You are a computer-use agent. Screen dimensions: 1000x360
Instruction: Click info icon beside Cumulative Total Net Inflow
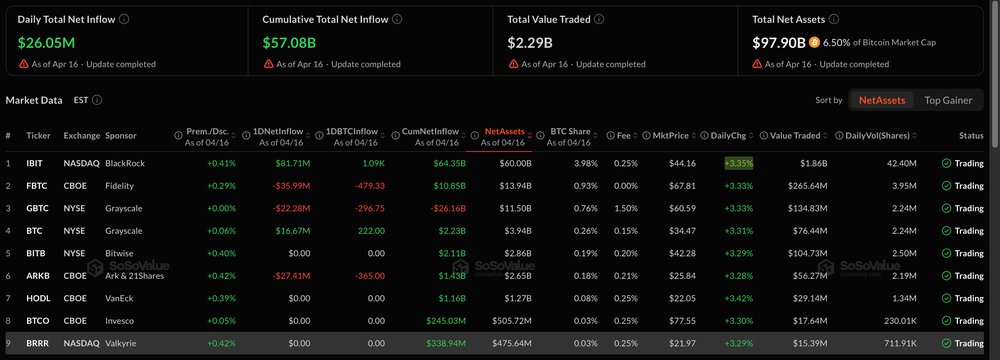coord(397,19)
